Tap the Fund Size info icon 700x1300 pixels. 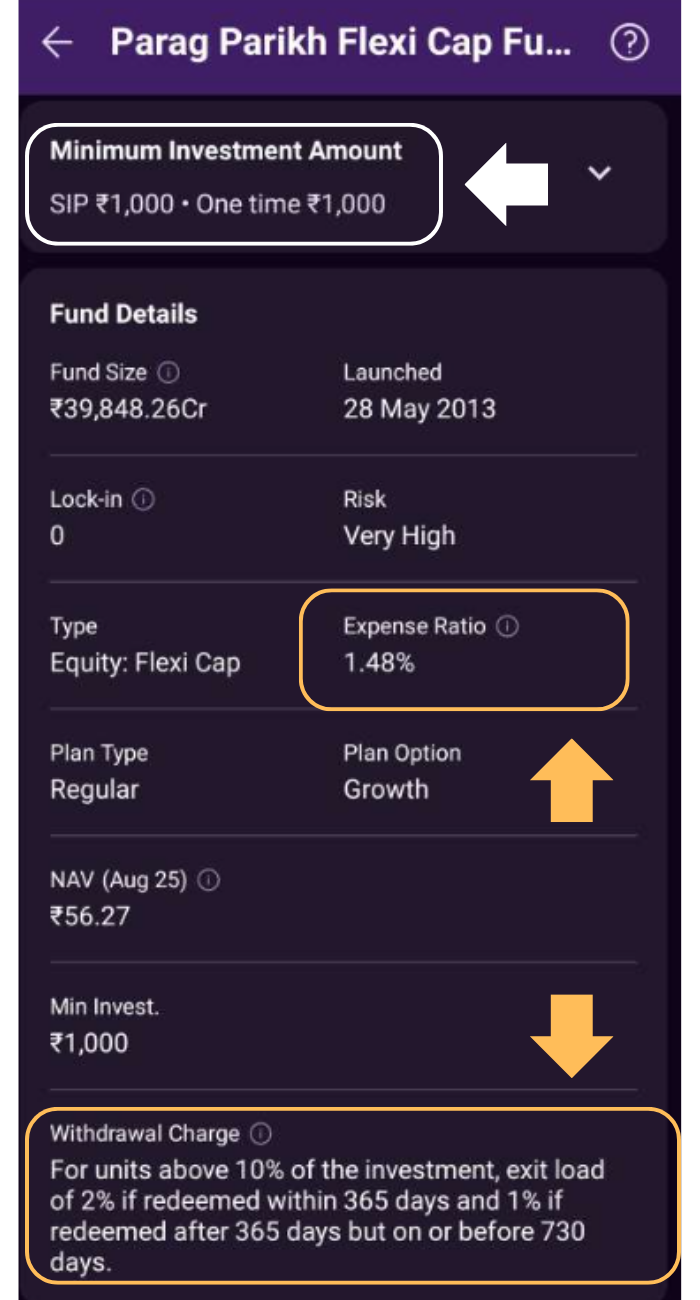point(169,373)
